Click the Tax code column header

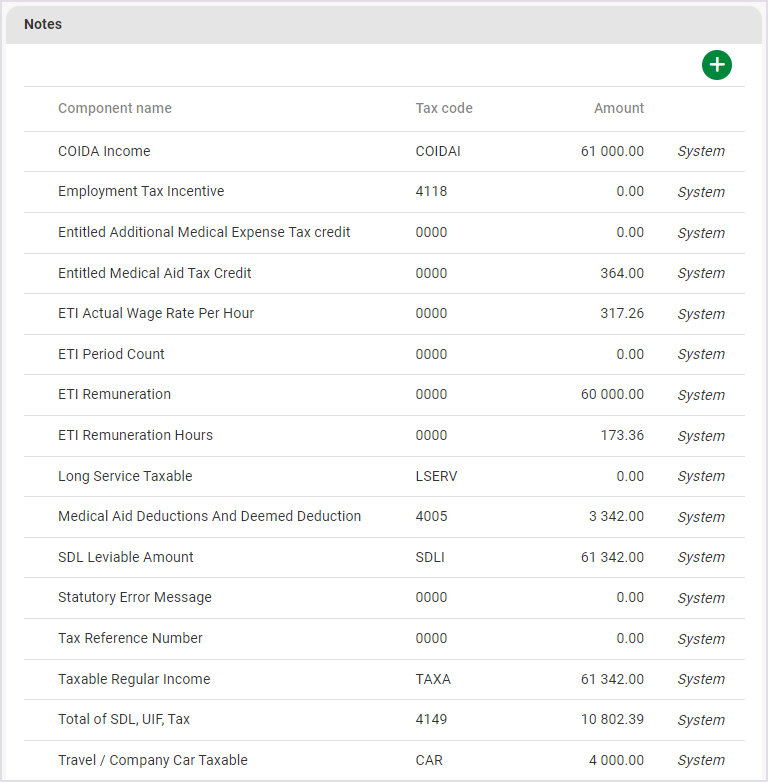pos(444,108)
